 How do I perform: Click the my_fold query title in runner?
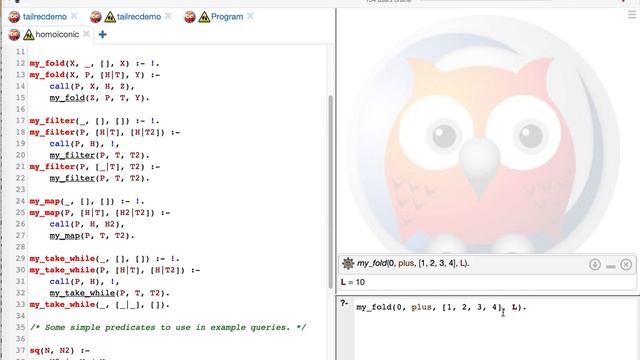(413, 263)
